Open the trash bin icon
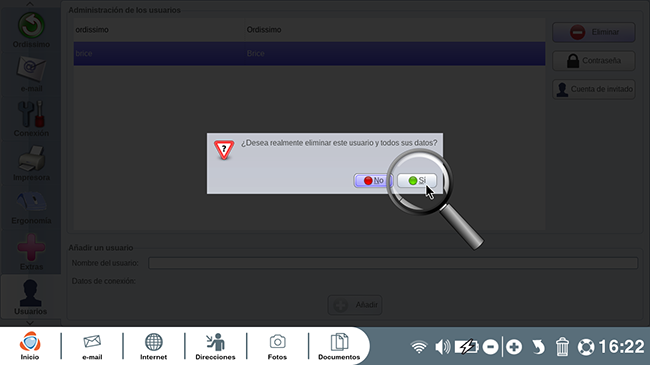The image size is (650, 365). click(x=562, y=347)
